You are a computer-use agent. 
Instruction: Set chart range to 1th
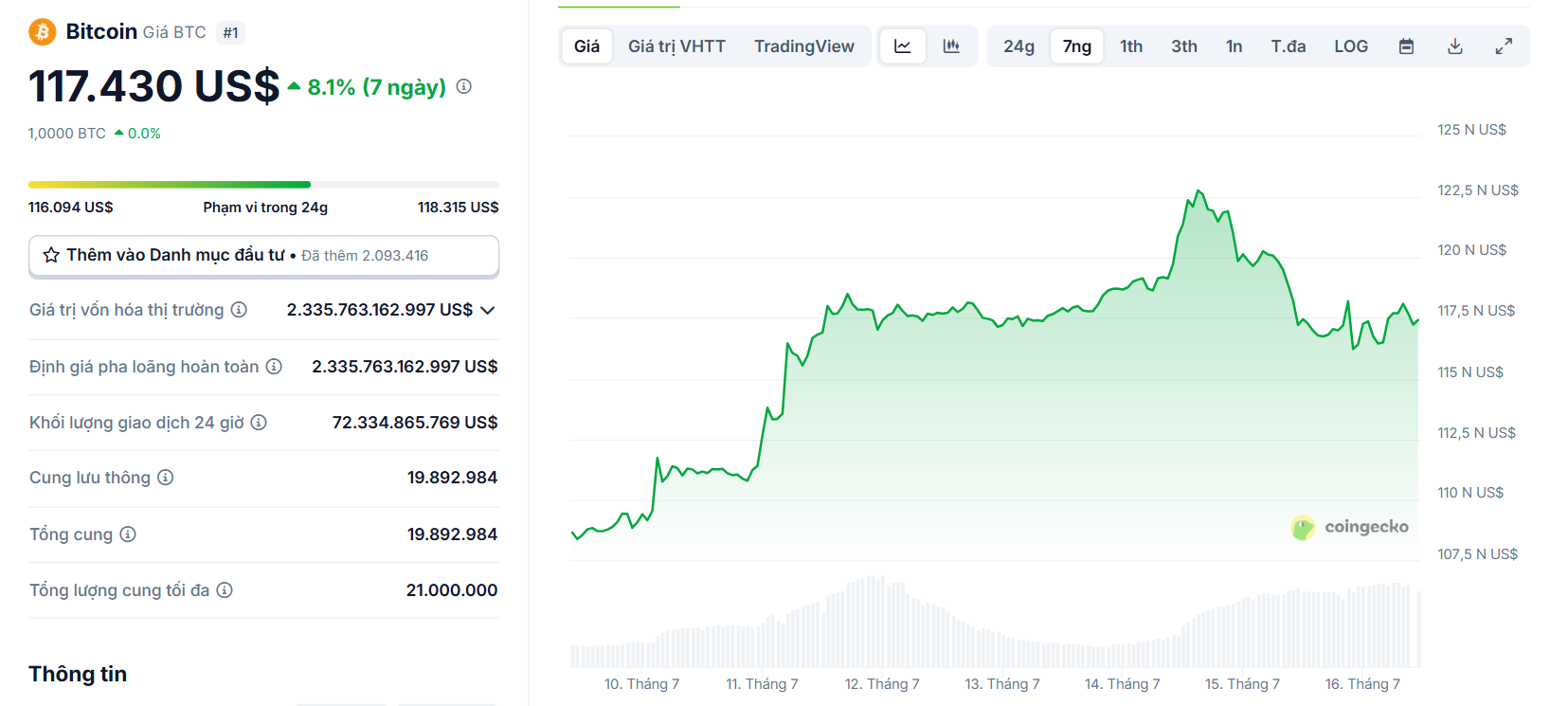(x=1131, y=46)
